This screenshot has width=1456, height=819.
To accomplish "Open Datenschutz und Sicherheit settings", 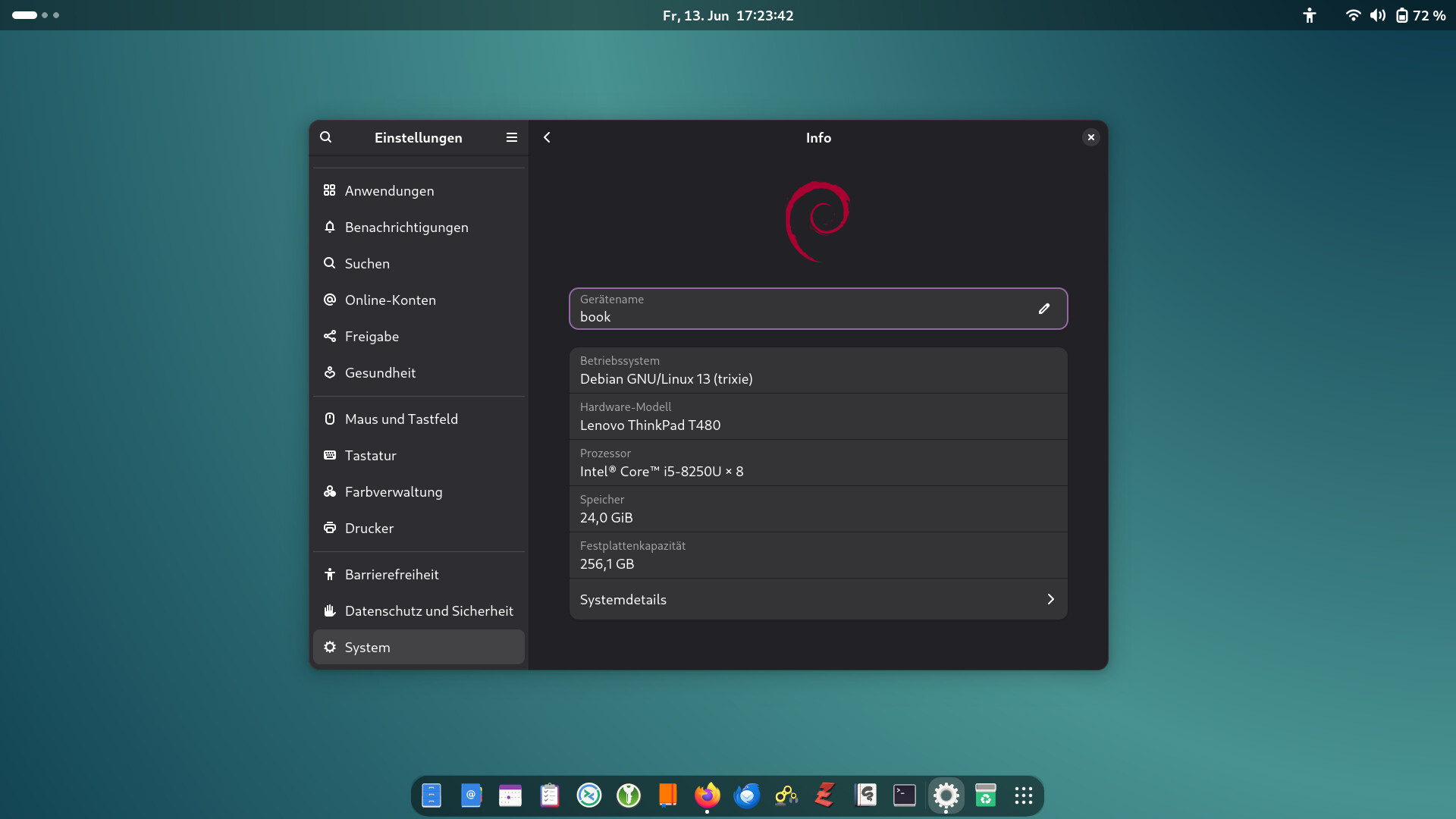I will pyautogui.click(x=419, y=610).
